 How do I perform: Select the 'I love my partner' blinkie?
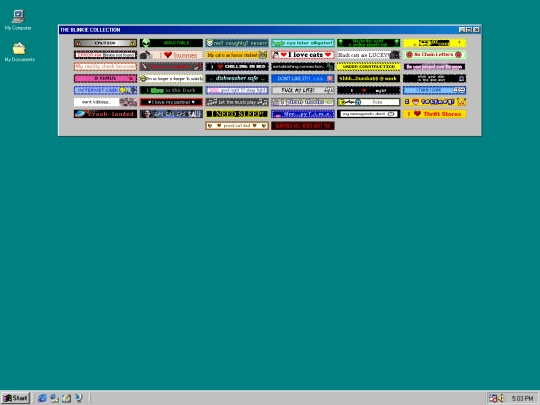pyautogui.click(x=171, y=102)
